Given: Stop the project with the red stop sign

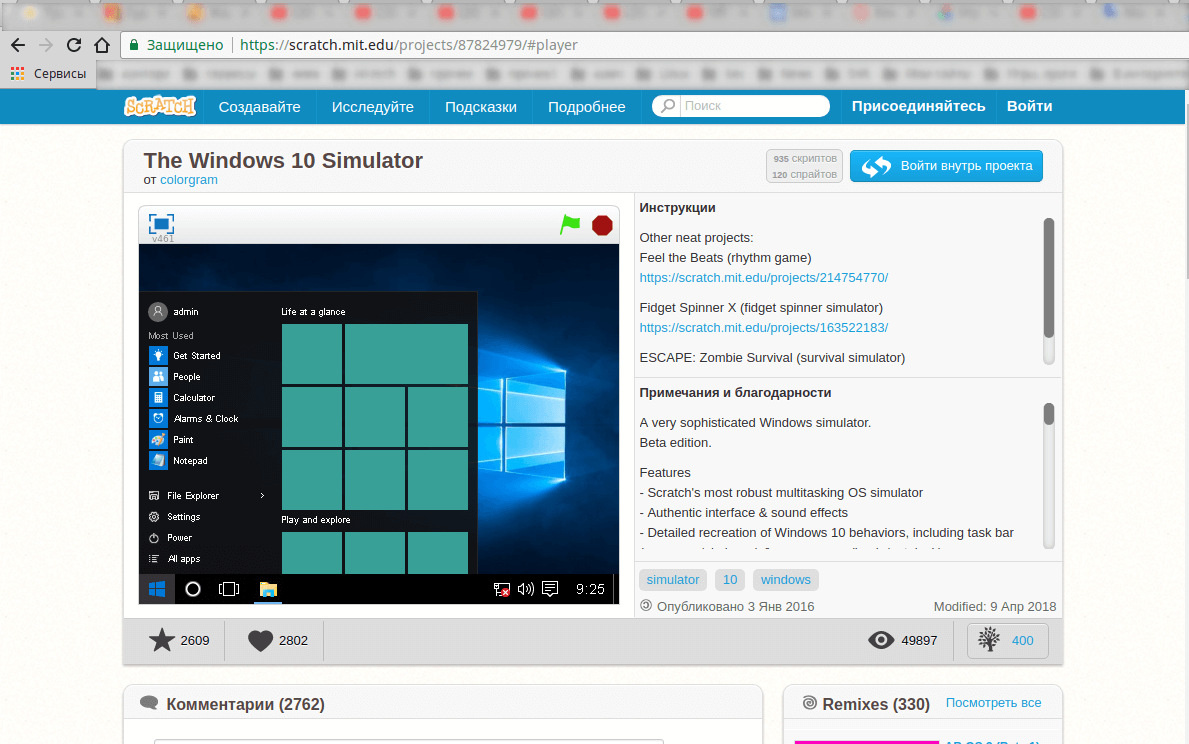Looking at the screenshot, I should [x=602, y=225].
